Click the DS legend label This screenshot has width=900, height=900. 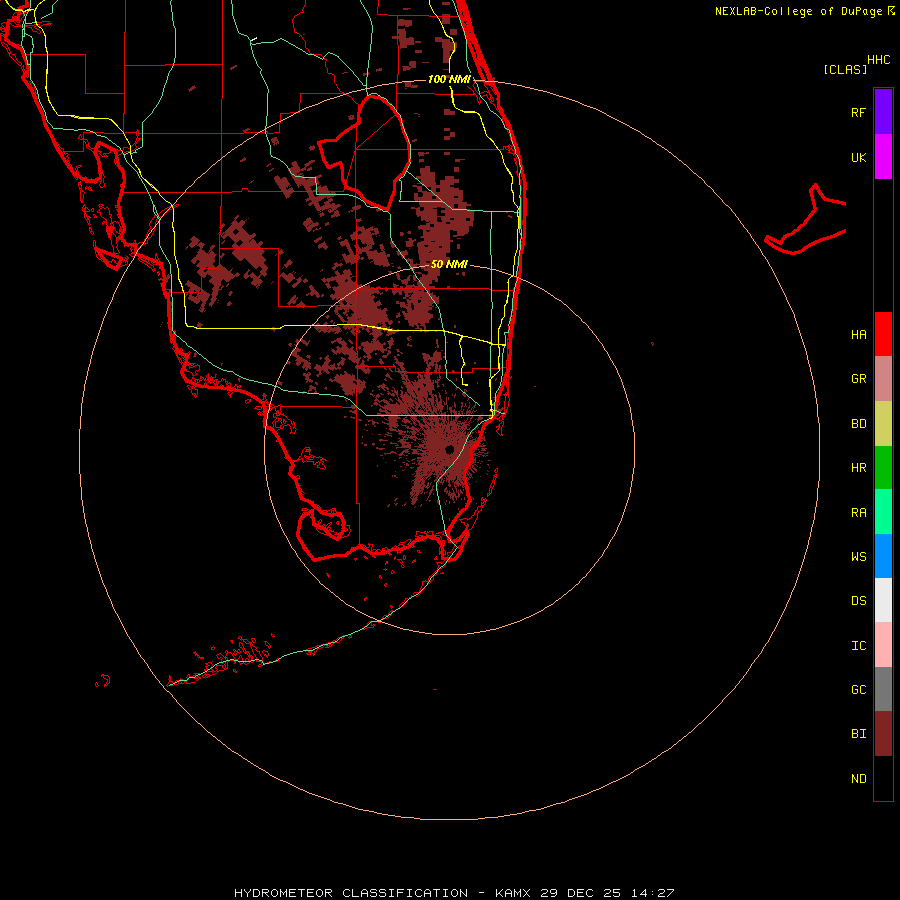(858, 601)
